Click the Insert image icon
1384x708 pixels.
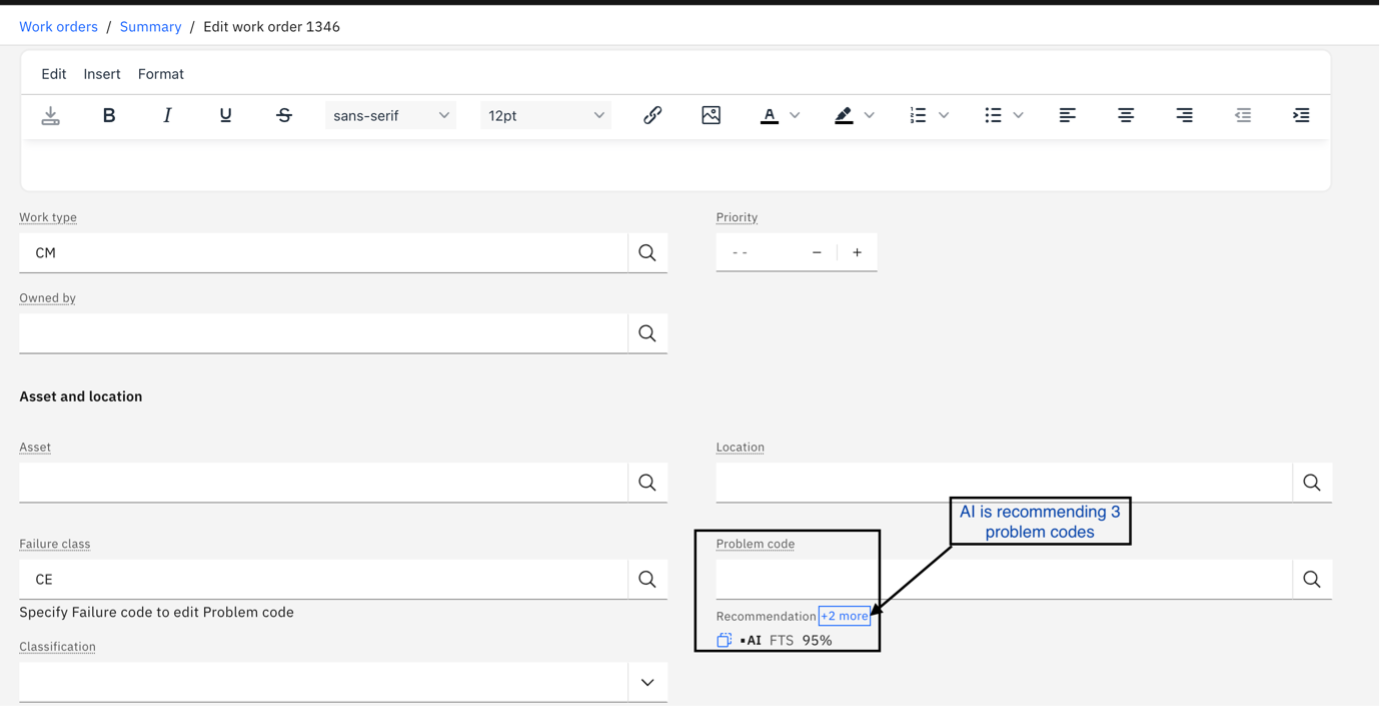click(710, 115)
